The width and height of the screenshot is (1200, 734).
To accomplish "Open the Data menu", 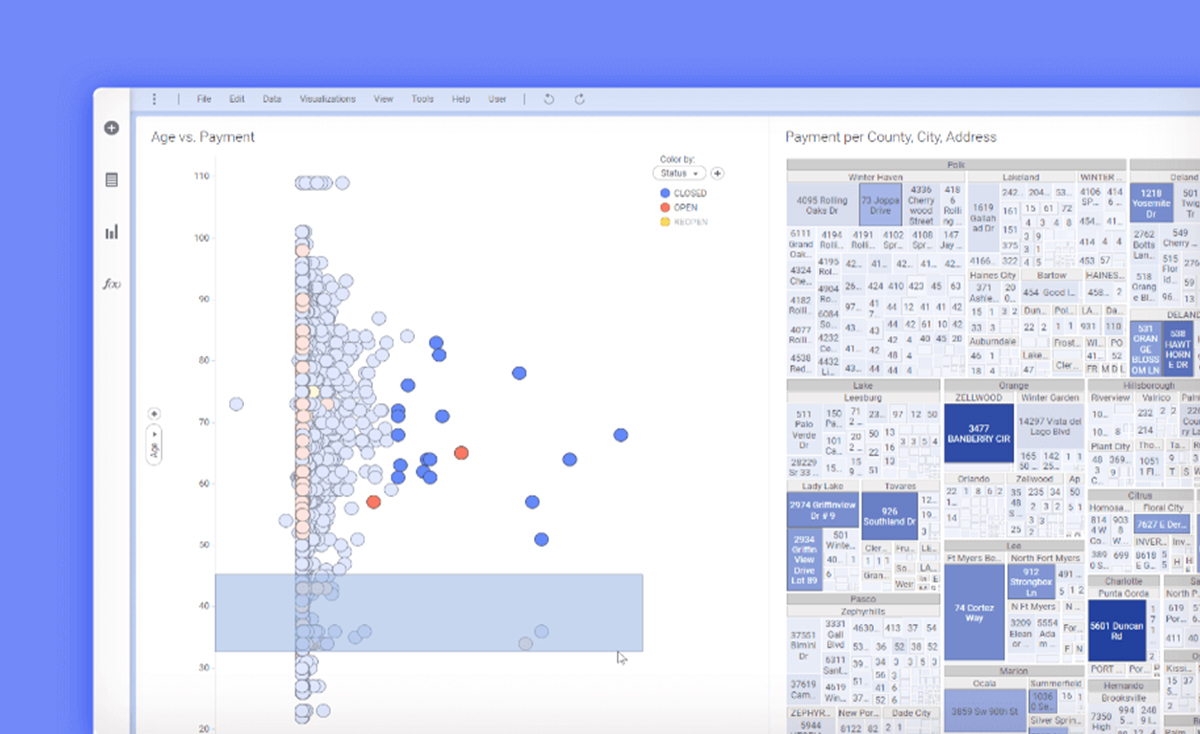I will (x=272, y=99).
